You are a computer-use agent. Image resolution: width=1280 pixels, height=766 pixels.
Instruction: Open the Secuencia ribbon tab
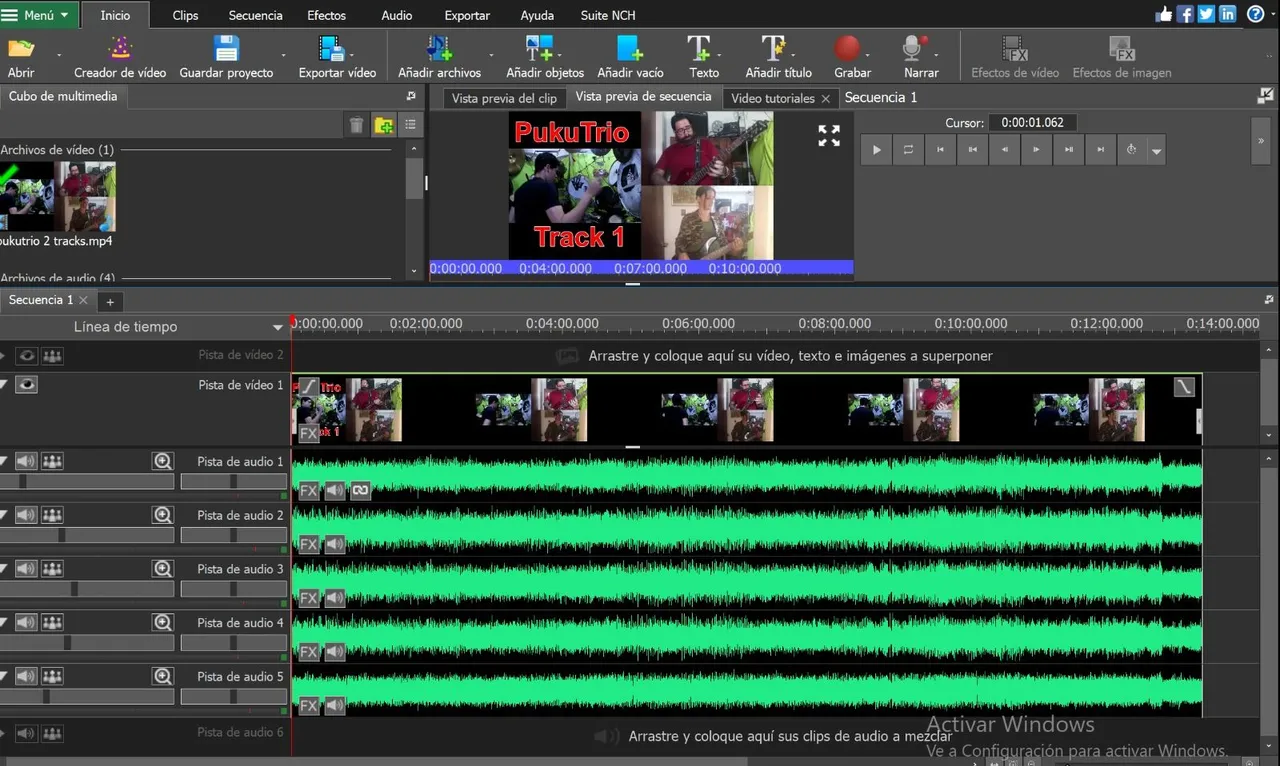point(255,15)
